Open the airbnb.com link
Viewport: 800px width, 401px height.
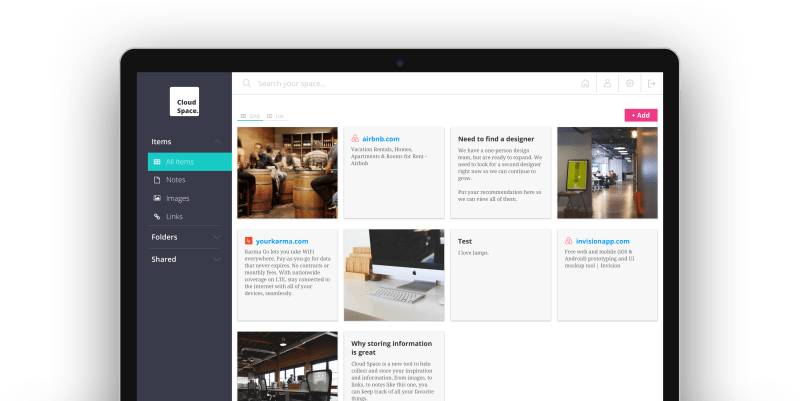pyautogui.click(x=381, y=139)
